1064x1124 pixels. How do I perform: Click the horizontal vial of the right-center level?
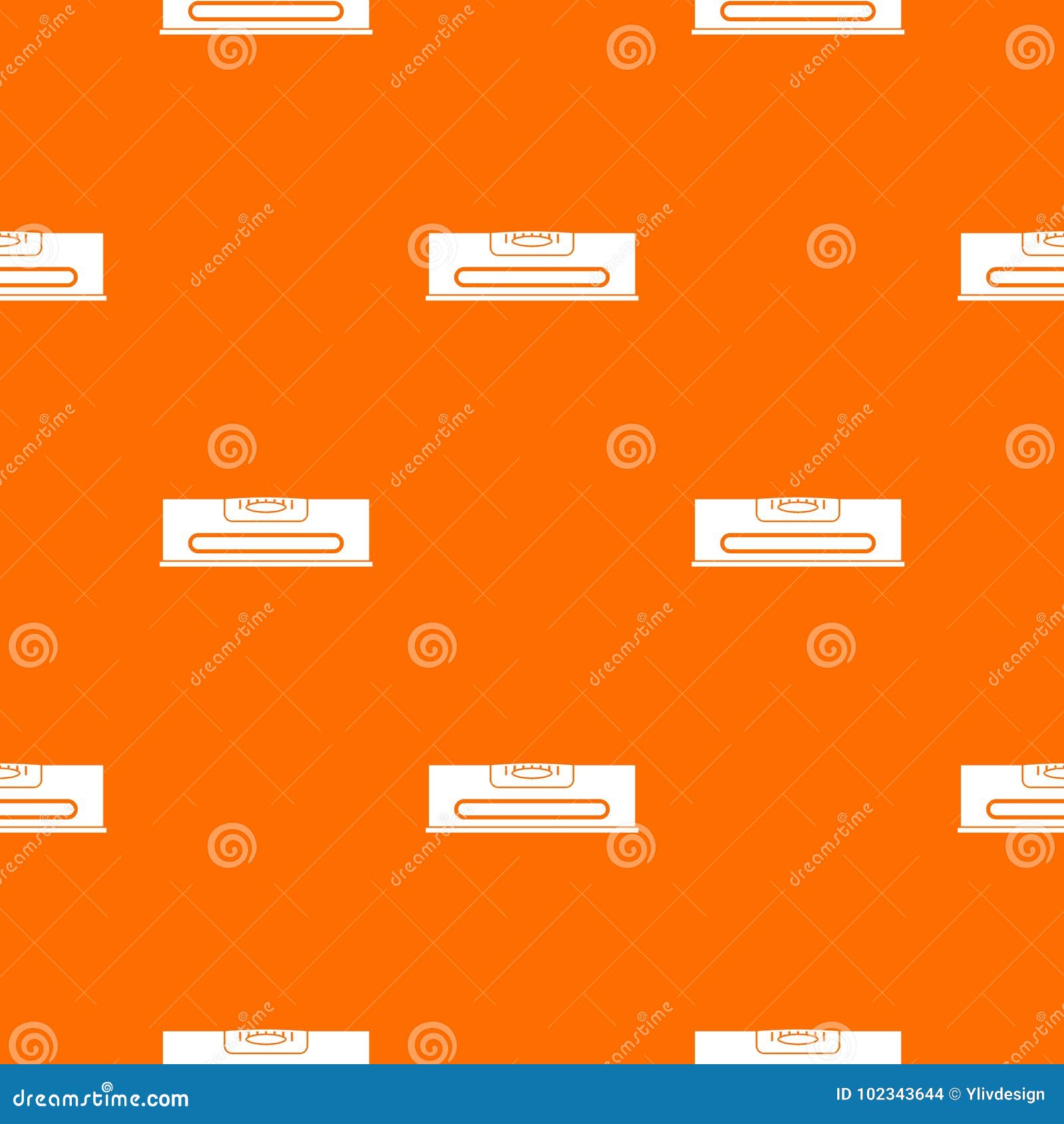(798, 543)
